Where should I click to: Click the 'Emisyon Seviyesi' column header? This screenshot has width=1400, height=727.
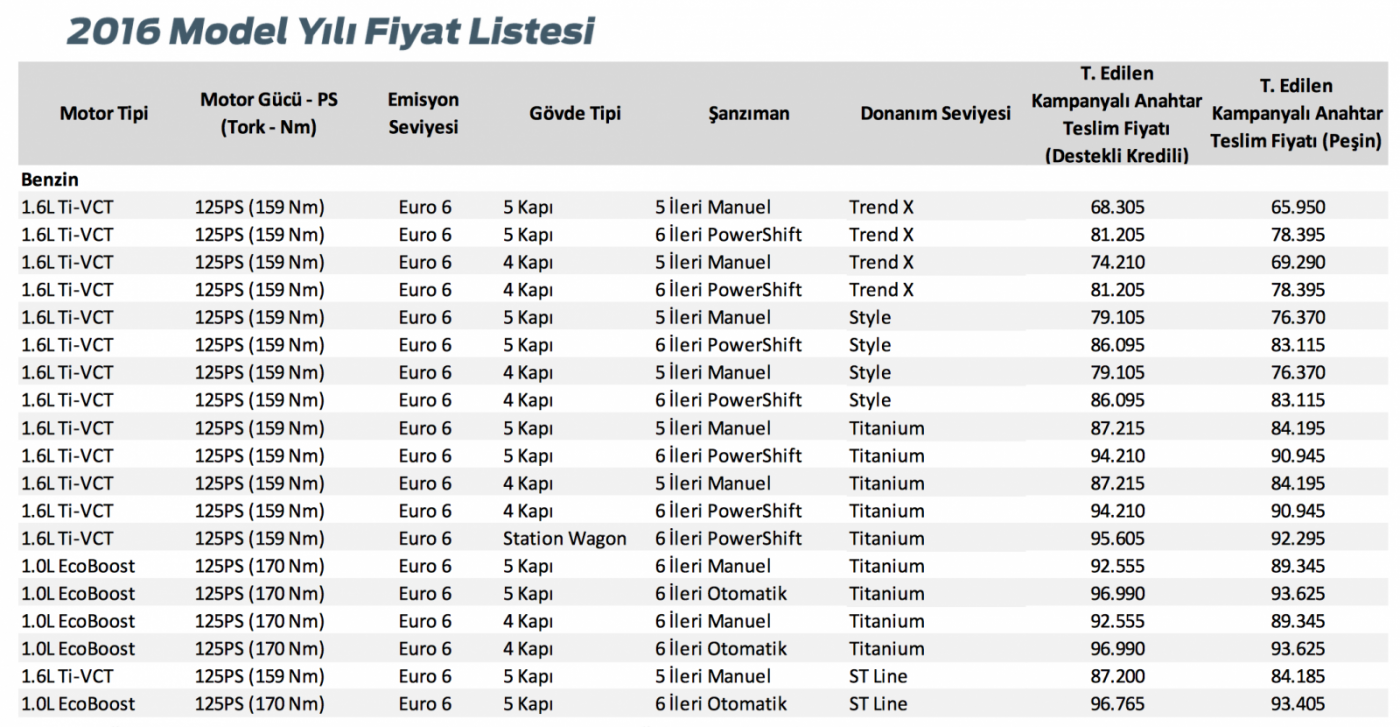pyautogui.click(x=423, y=113)
